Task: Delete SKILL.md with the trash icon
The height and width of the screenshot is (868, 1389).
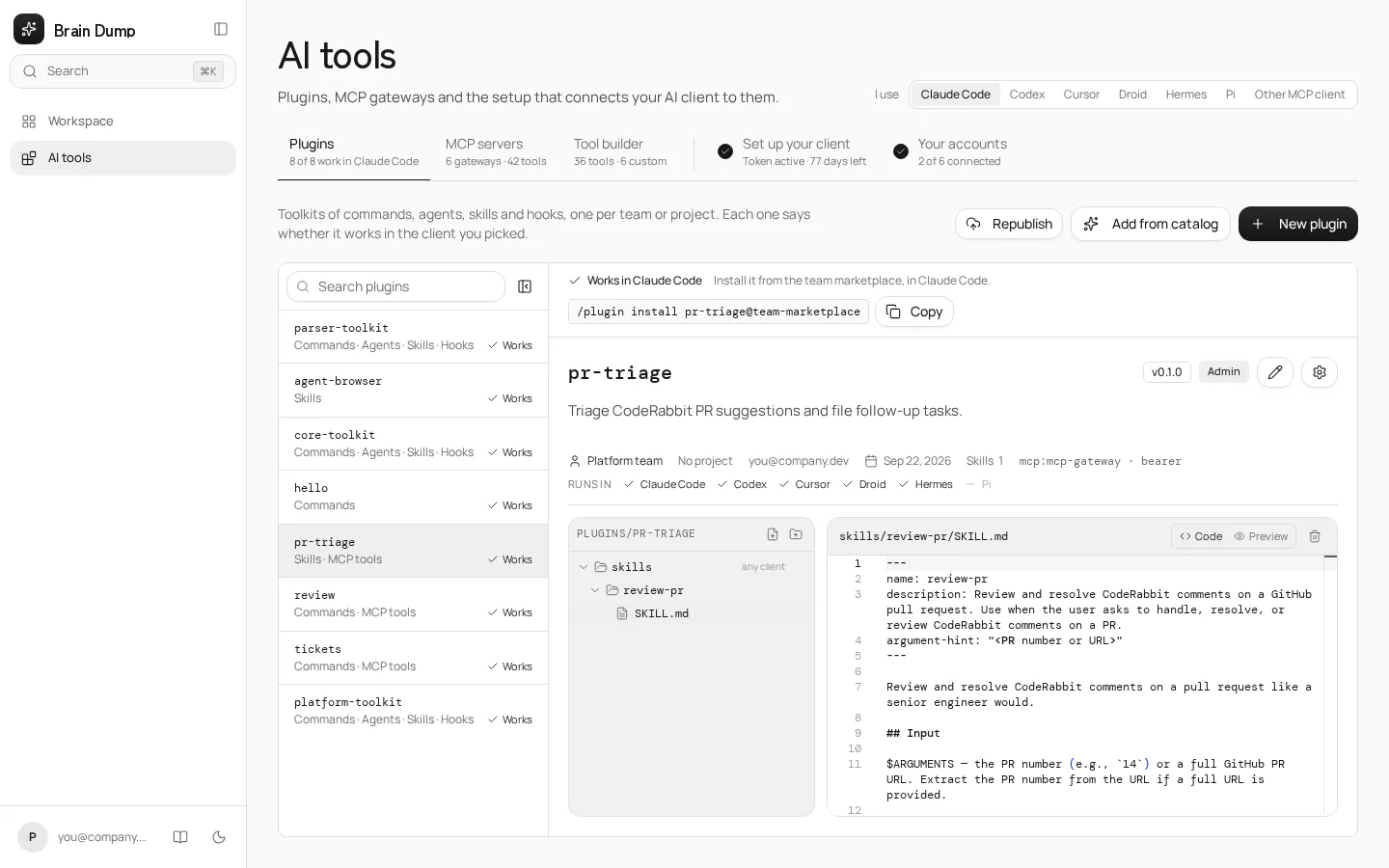Action: [x=1315, y=536]
